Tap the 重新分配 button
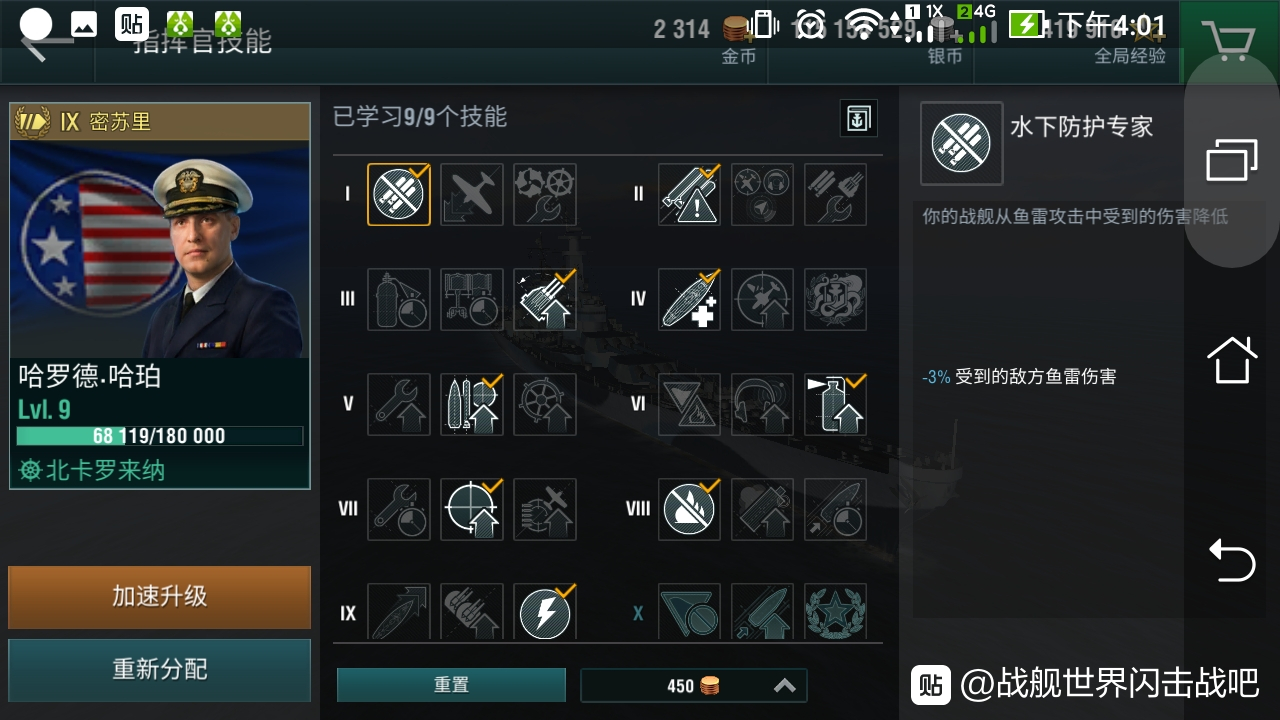 click(160, 670)
